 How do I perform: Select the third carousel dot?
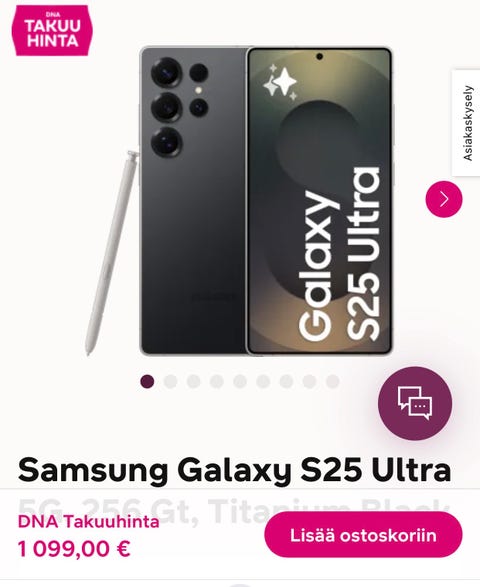194,381
